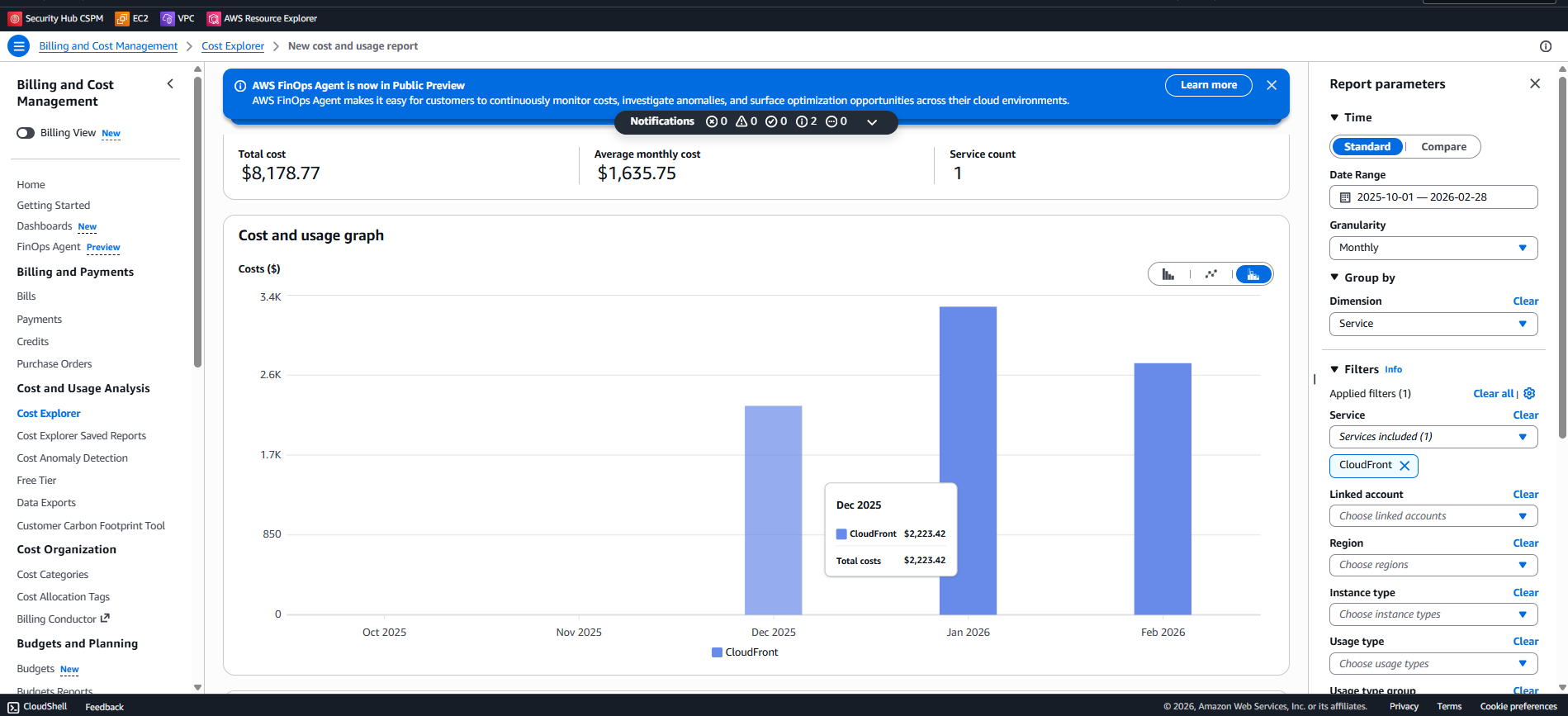Open the Choose regions dropdown
This screenshot has height=716, width=1568.
point(1433,565)
